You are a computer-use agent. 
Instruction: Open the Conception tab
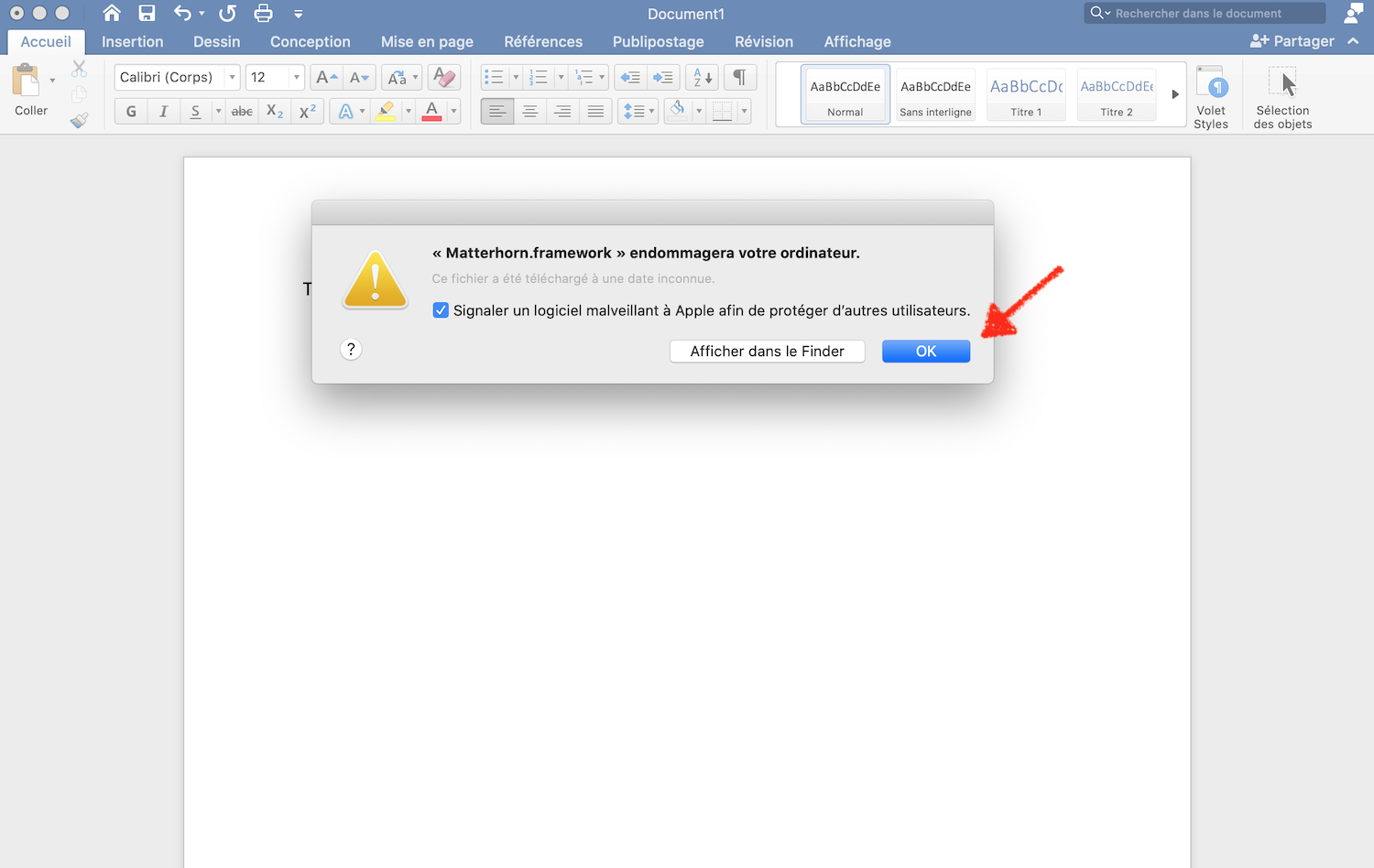(311, 41)
